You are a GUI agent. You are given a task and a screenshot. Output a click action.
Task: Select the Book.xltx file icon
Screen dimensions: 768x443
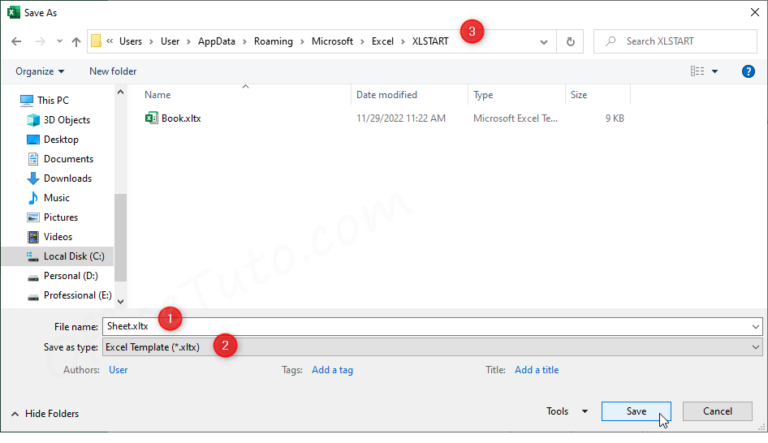151,118
